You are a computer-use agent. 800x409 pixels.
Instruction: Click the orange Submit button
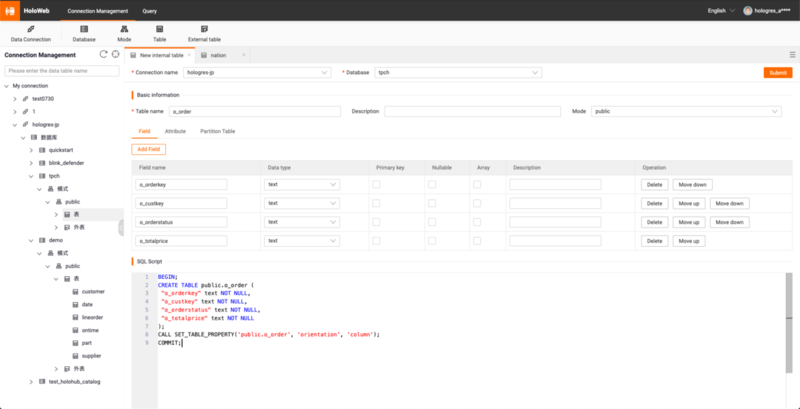(777, 73)
